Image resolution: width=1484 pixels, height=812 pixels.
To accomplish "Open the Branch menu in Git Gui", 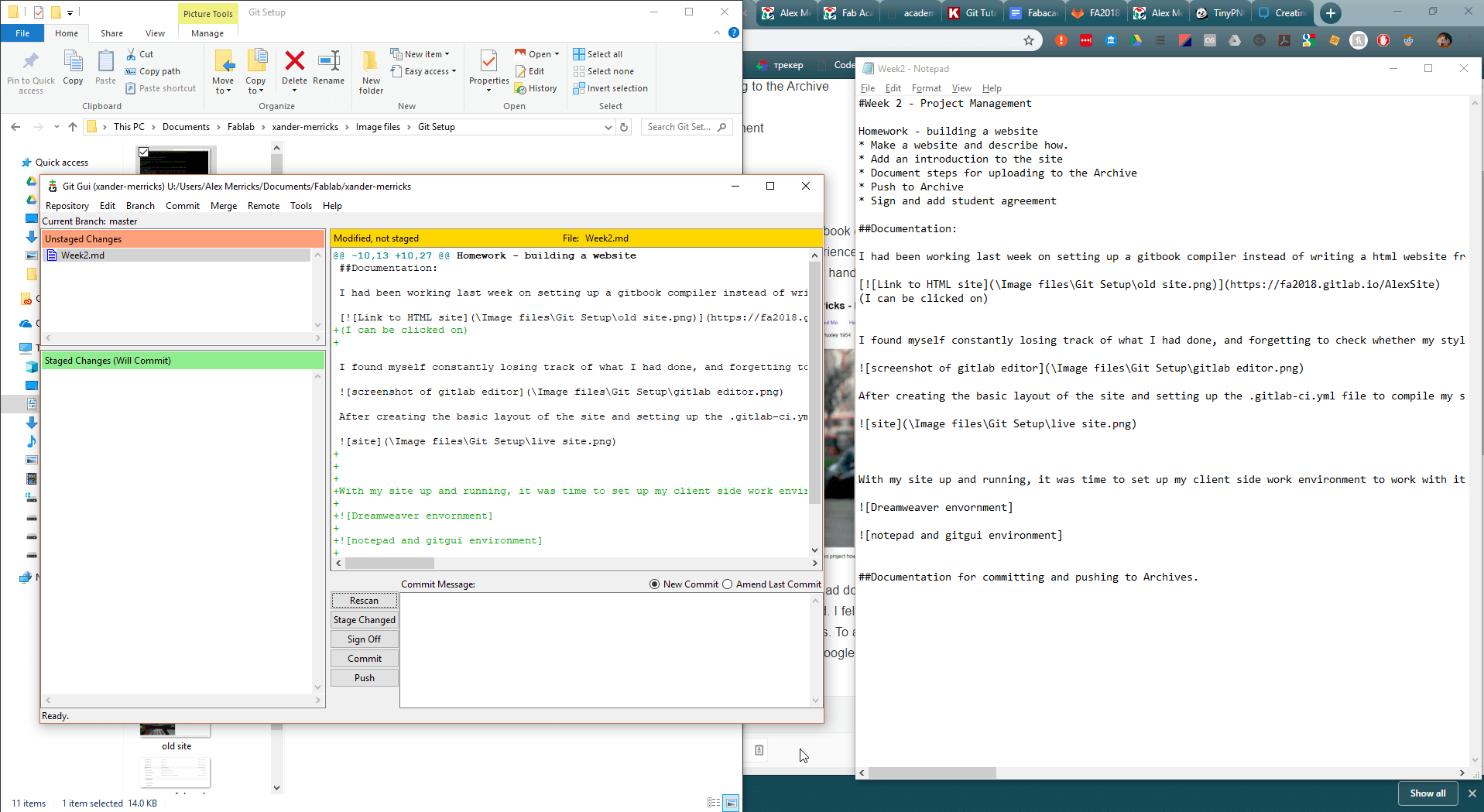I will 140,205.
